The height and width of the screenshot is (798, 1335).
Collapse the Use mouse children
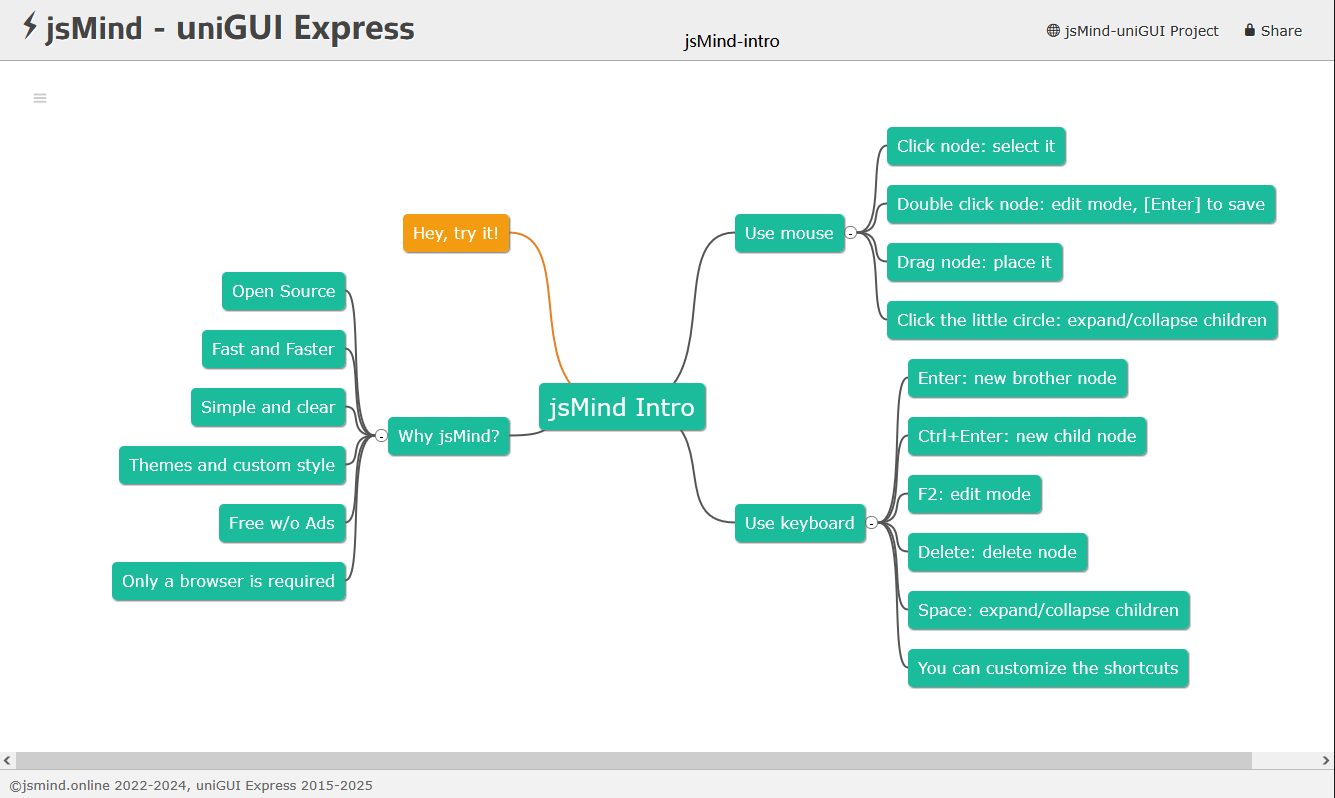tap(851, 233)
